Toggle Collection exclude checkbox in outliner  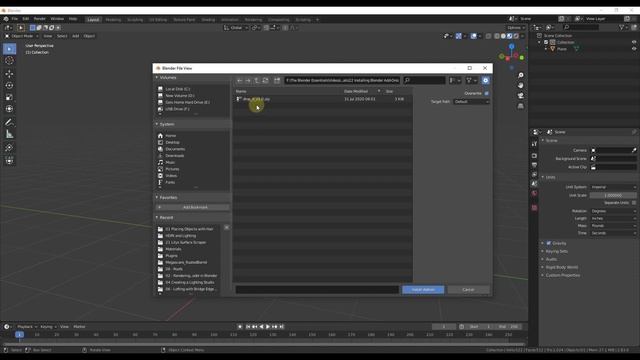(546, 42)
